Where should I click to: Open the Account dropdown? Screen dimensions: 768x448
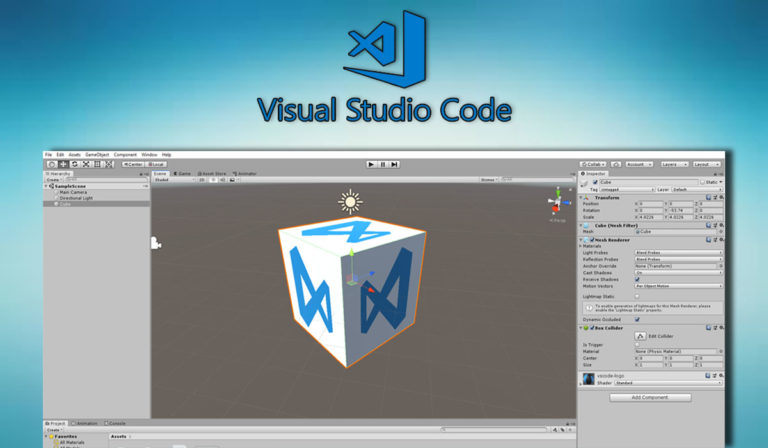(639, 165)
